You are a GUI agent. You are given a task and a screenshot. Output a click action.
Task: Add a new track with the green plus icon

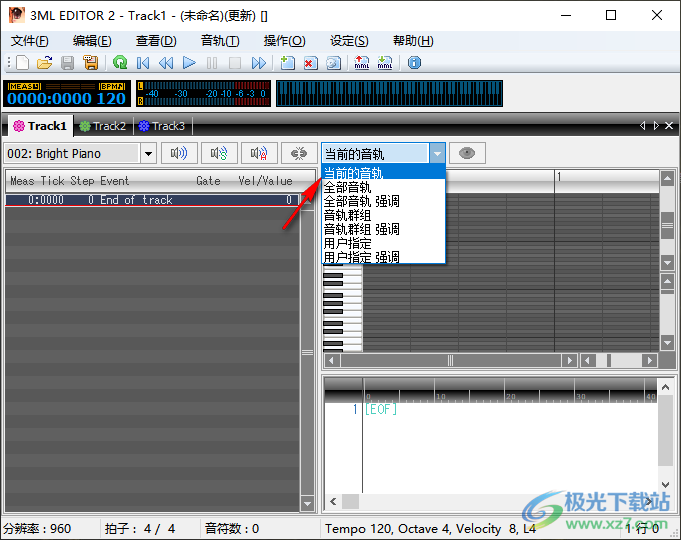pyautogui.click(x=287, y=63)
